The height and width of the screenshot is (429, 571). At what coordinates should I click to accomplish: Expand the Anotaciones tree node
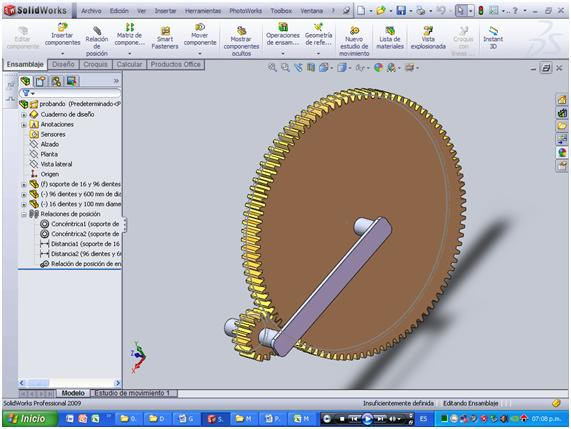pos(24,125)
